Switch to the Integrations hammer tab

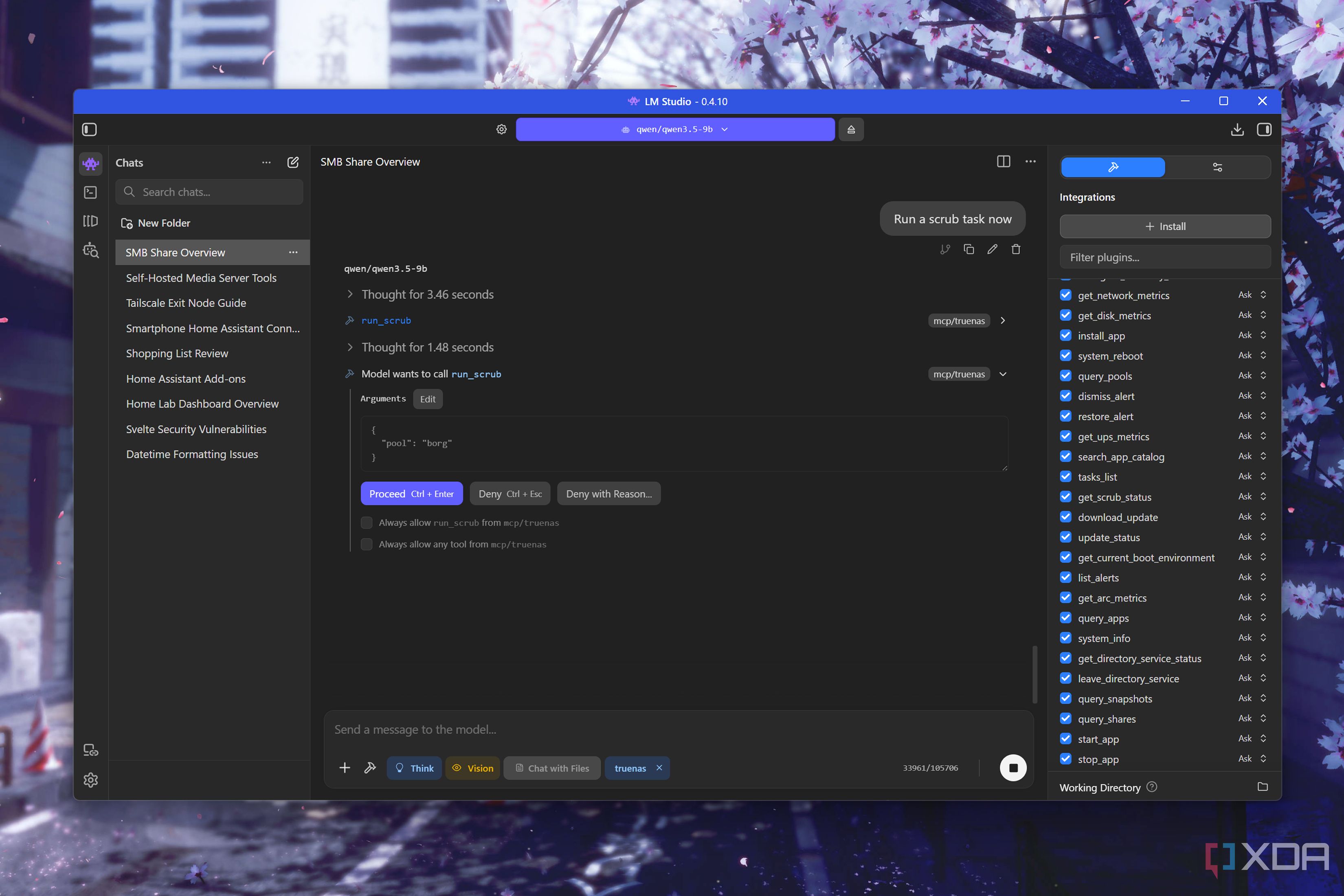(1113, 167)
